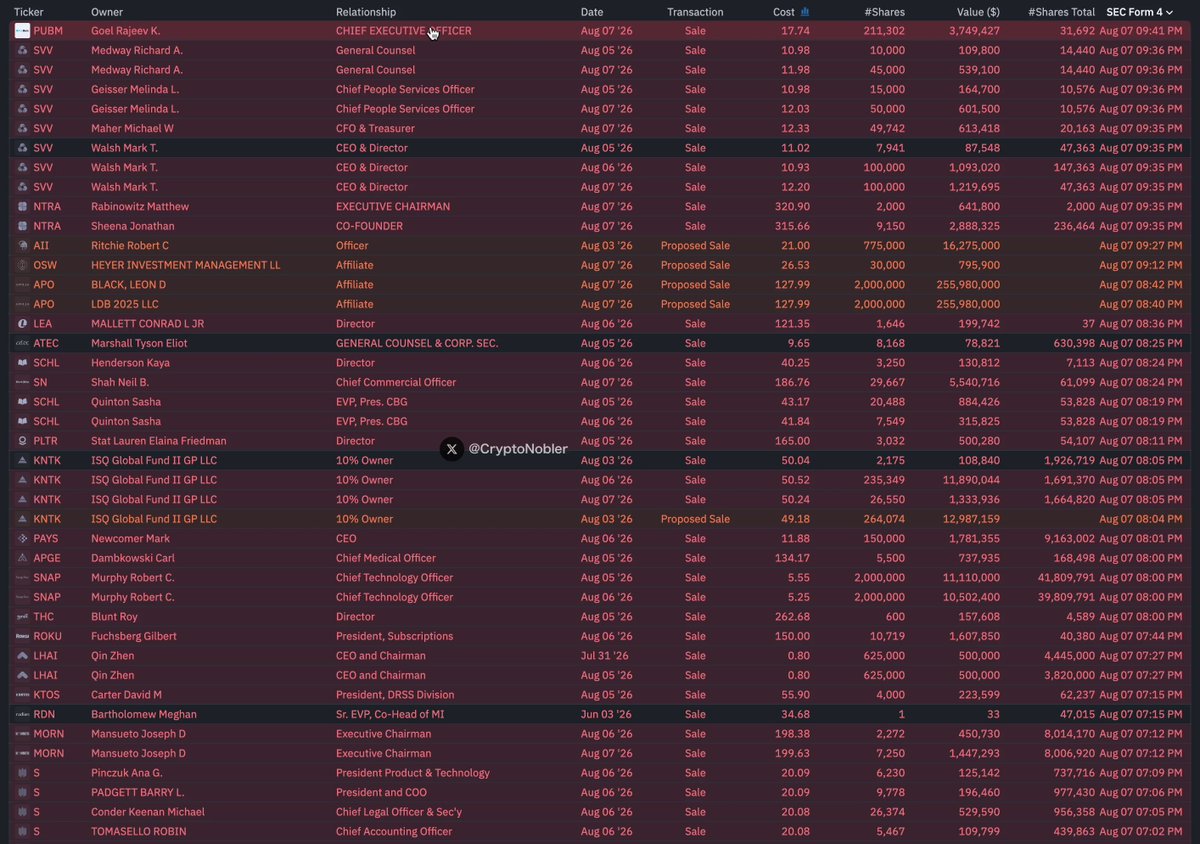The image size is (1200, 844).
Task: Open SEC filing dated Aug 07 07:44 PM
Action: [1142, 636]
